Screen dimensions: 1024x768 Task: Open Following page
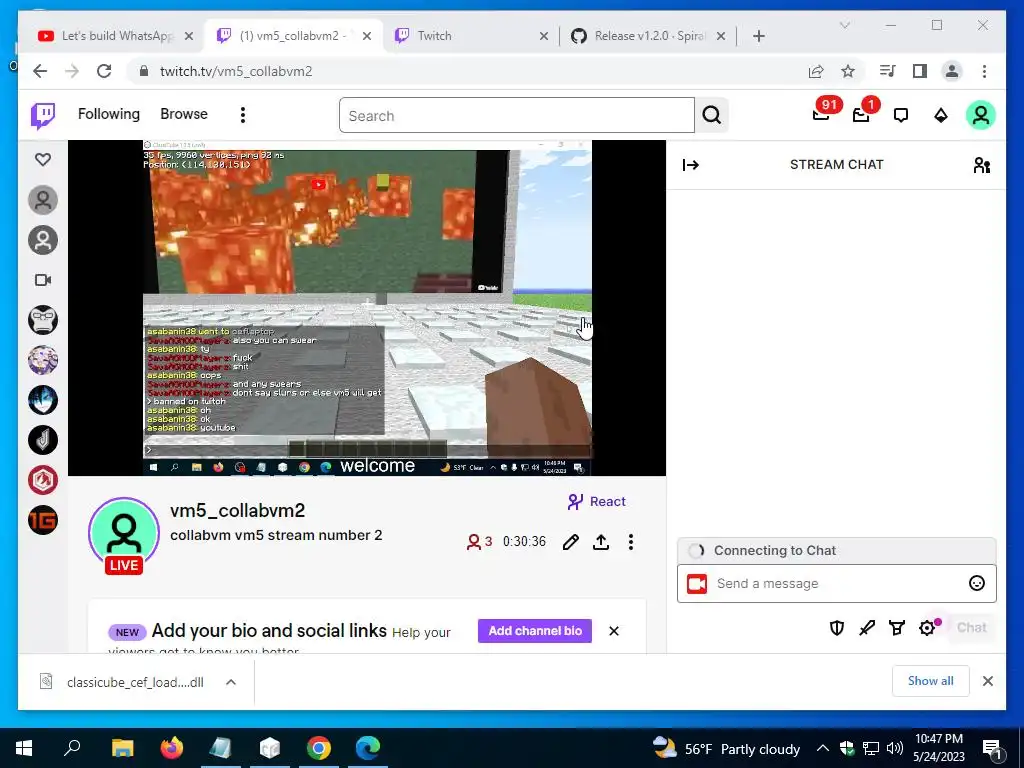coord(109,114)
